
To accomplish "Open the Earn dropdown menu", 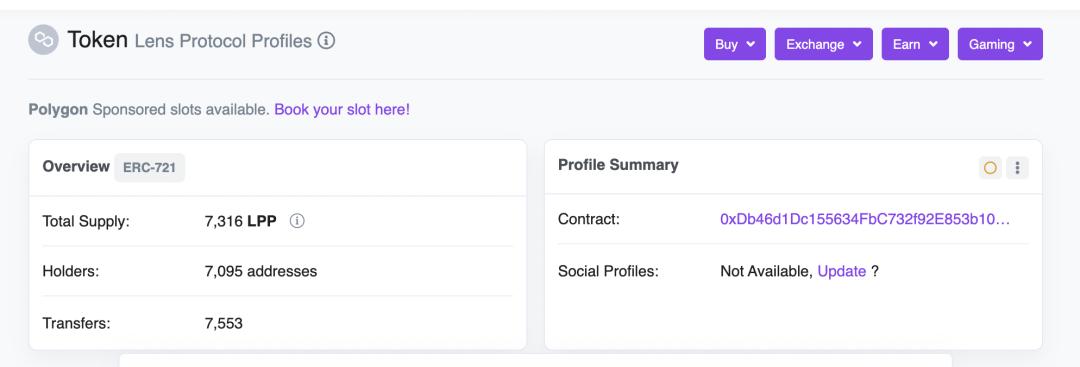I will coord(915,44).
